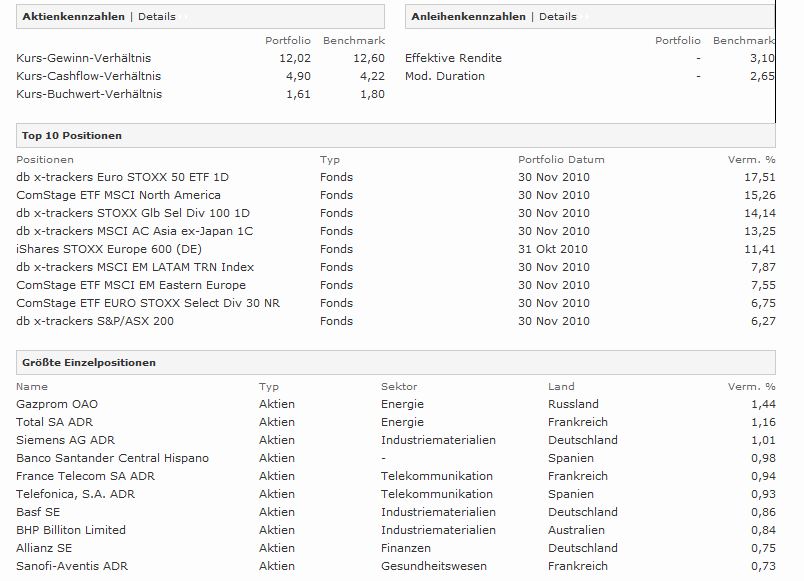Click the 12,02 portfolio value
The width and height of the screenshot is (804, 581).
295,58
